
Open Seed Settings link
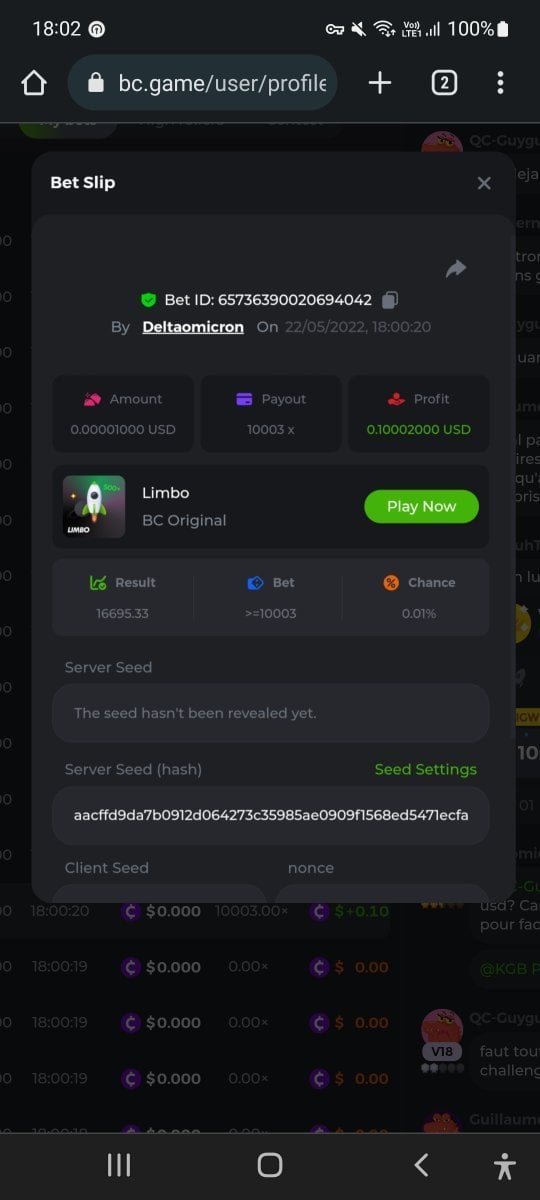tap(425, 769)
